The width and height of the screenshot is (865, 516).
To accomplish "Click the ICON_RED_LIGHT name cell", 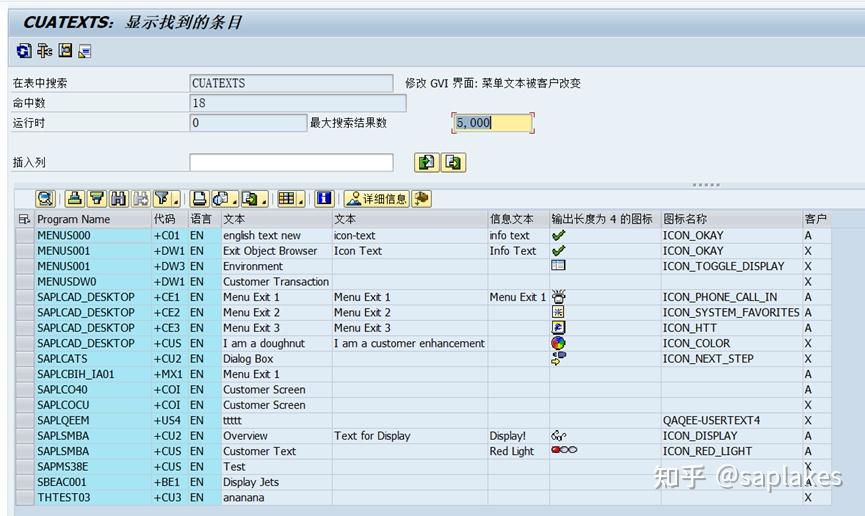I will pyautogui.click(x=731, y=451).
